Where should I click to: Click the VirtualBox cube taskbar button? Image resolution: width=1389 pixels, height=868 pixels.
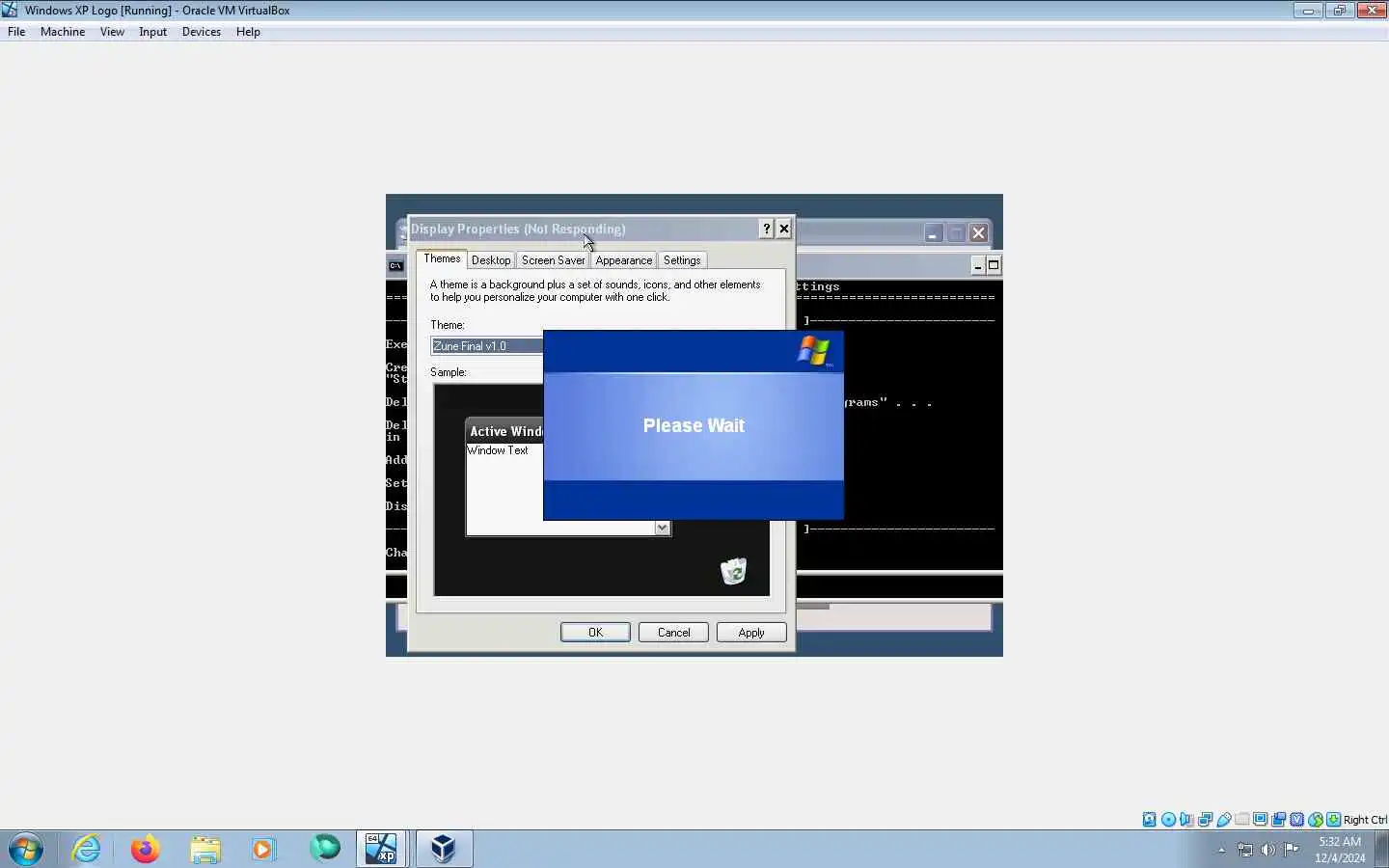443,849
